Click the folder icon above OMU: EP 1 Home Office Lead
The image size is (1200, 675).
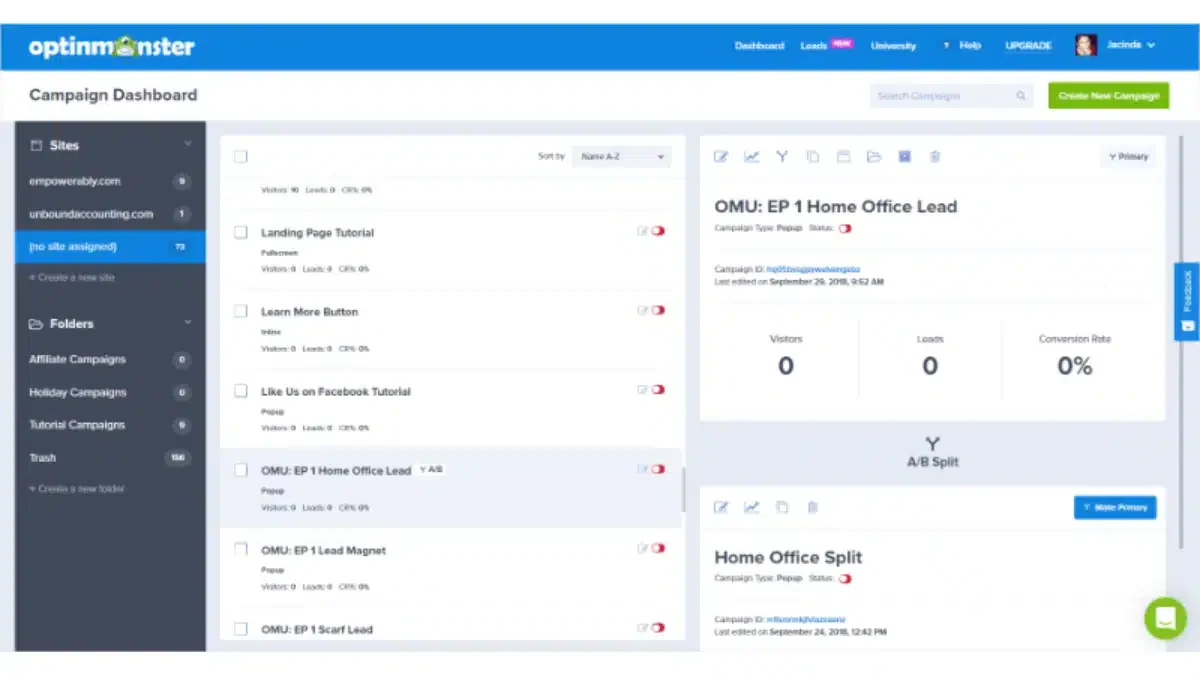874,157
